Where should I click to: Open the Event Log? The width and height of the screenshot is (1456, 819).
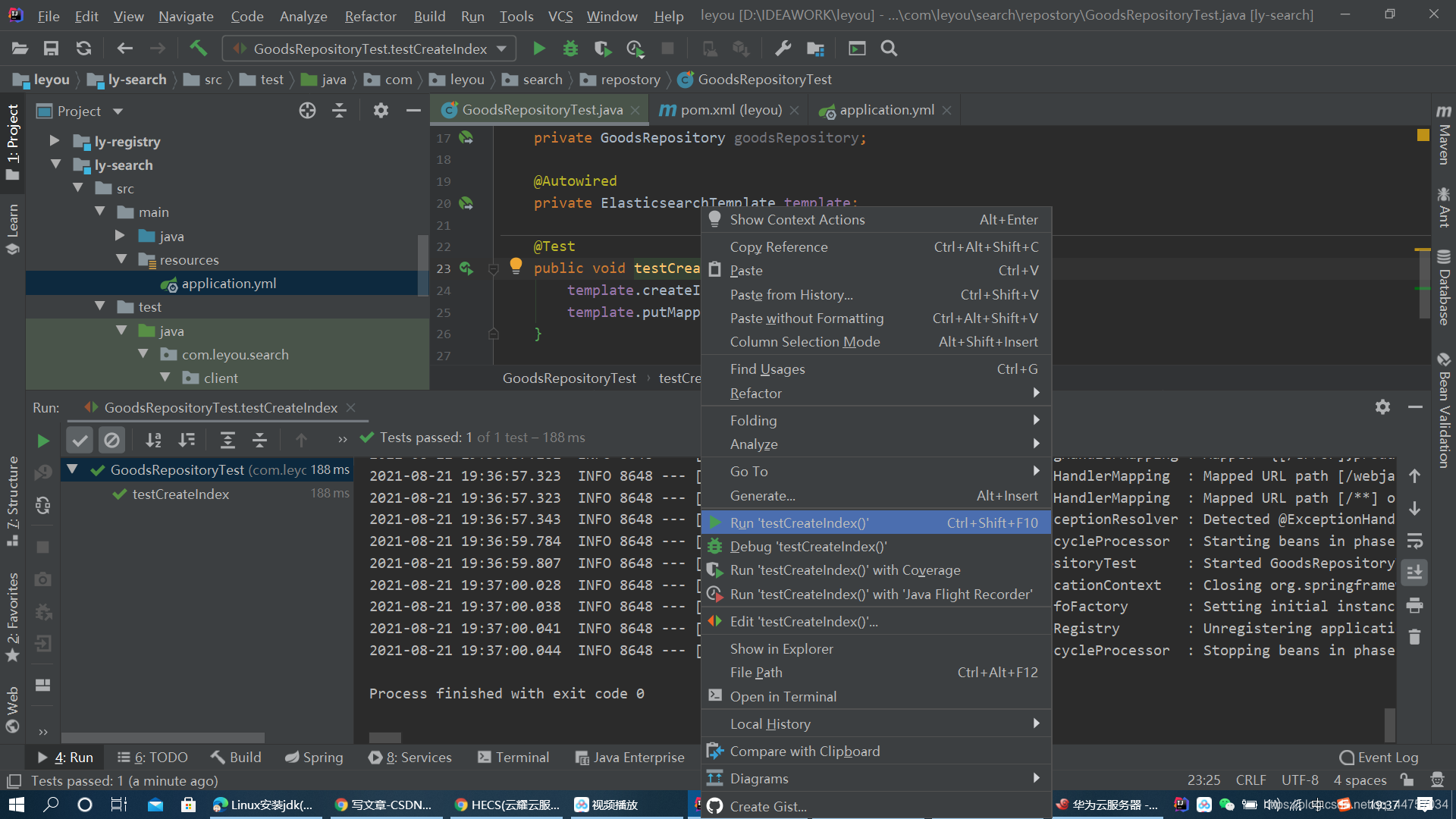click(x=1378, y=758)
